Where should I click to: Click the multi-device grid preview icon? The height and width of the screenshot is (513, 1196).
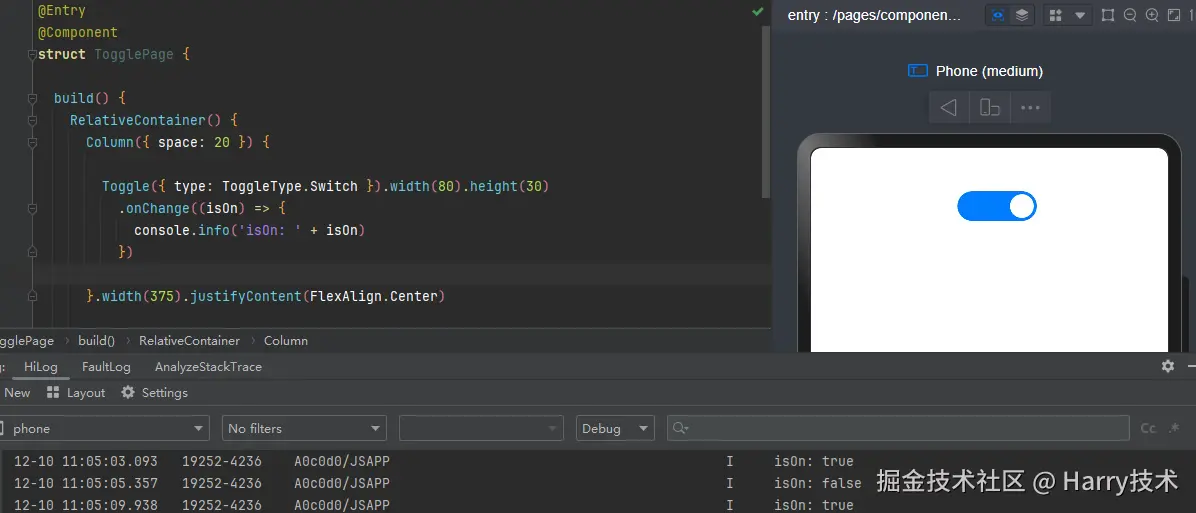[x=1056, y=15]
